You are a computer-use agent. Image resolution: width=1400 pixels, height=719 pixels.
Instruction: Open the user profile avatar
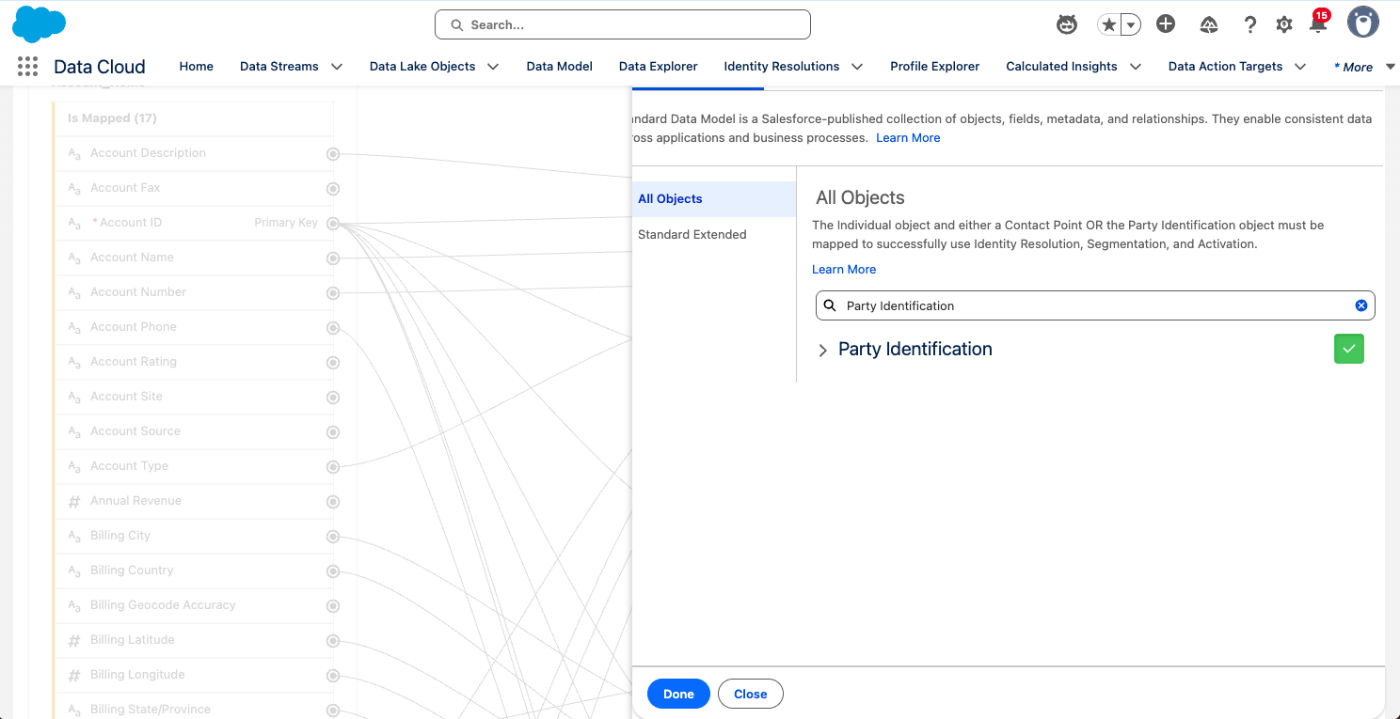1363,22
